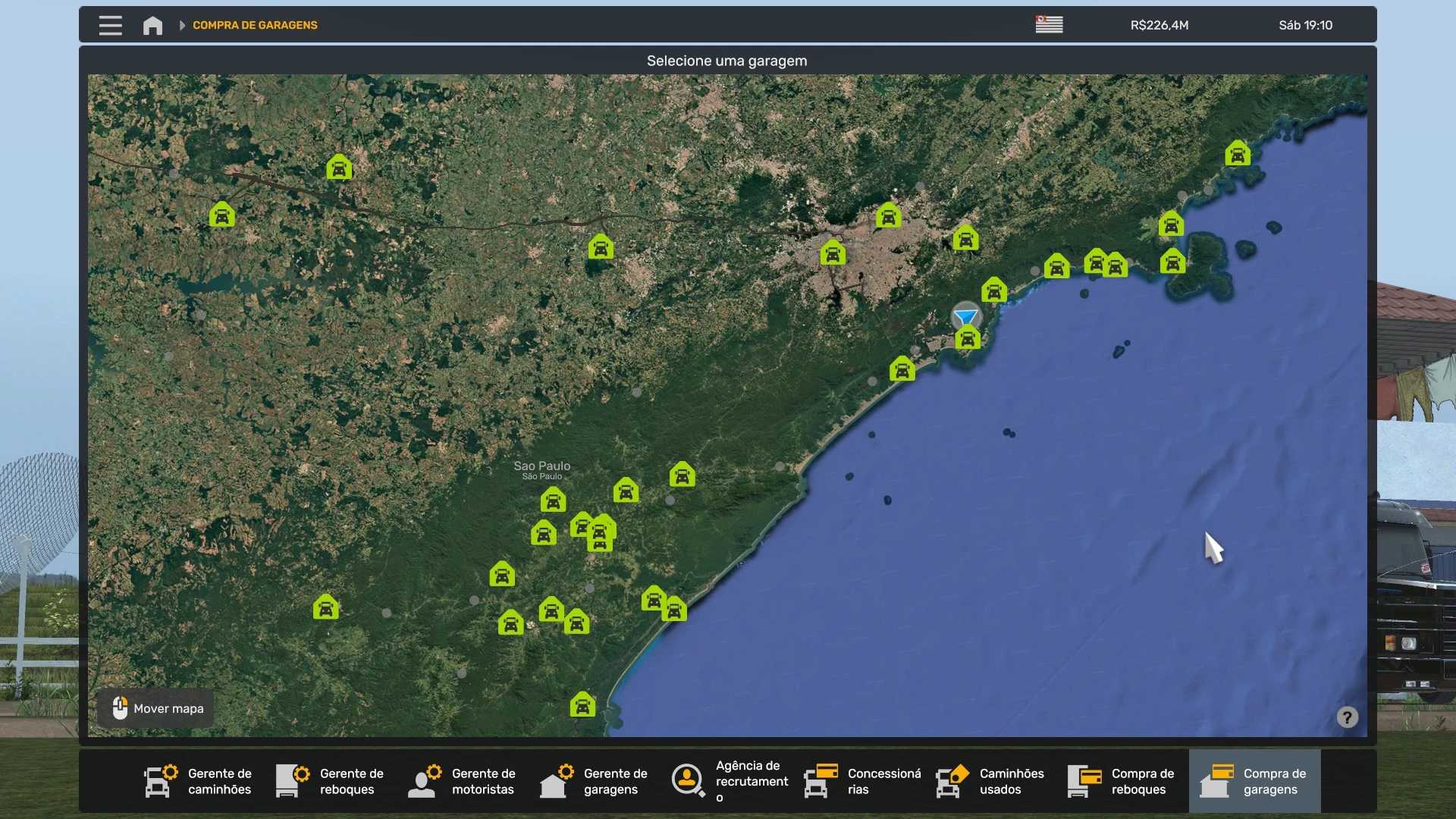Select the garage marker at far top-right coast
1456x819 pixels.
(1238, 154)
